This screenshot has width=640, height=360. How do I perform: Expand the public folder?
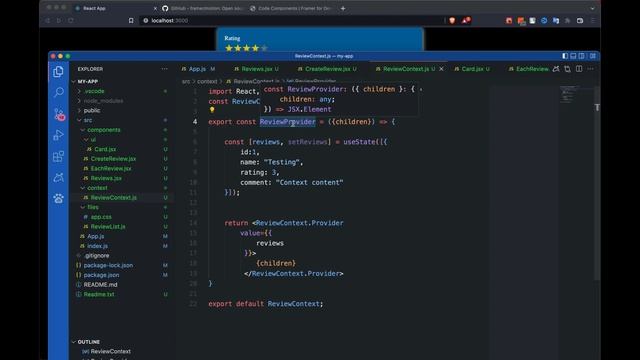click(x=91, y=110)
